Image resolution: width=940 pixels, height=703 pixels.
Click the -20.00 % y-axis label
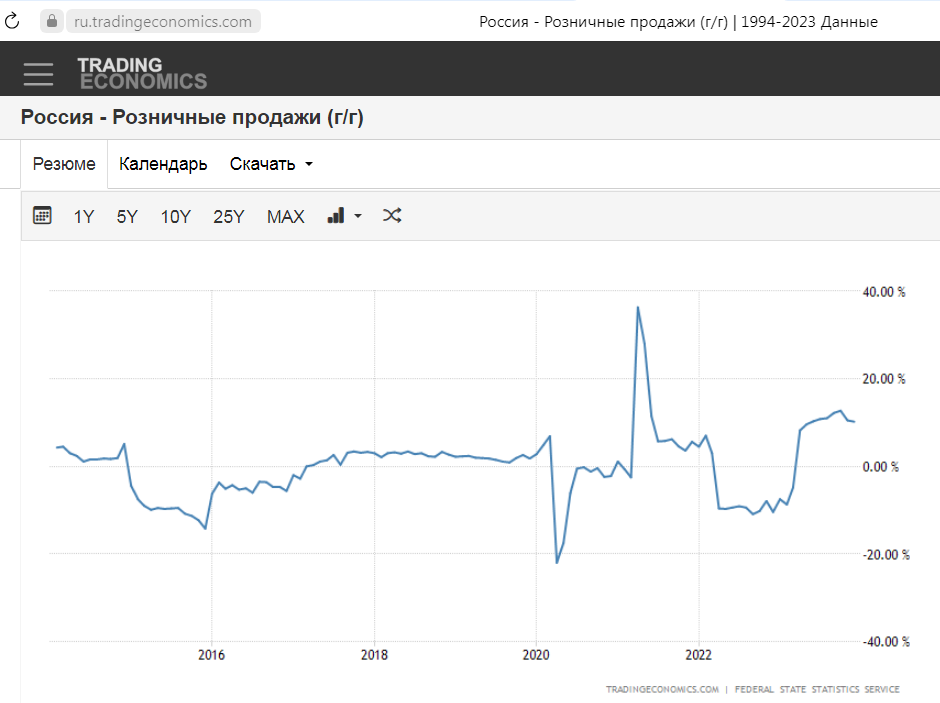pos(886,555)
